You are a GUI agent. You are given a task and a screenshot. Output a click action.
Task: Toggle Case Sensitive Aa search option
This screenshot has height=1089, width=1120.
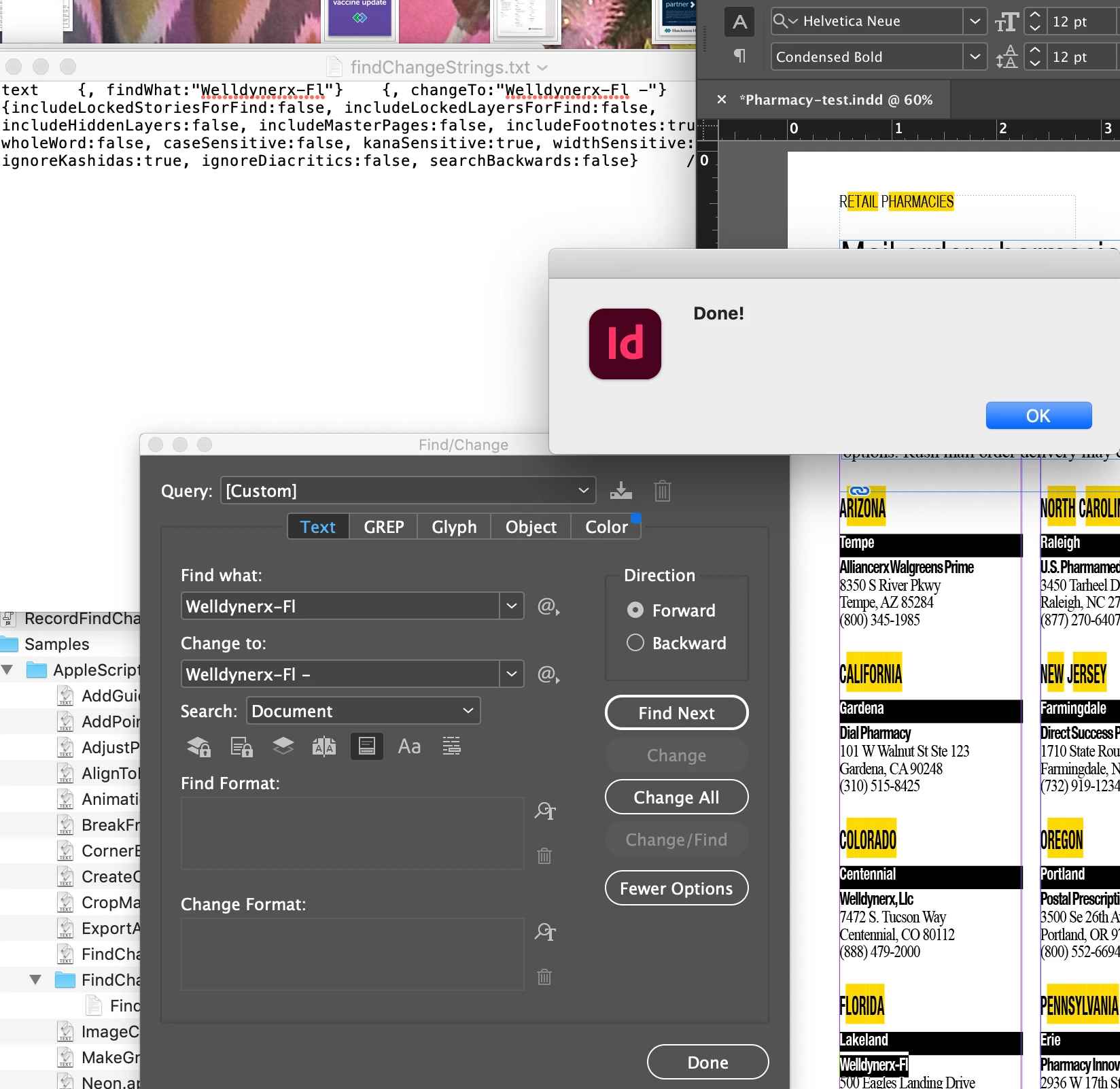point(409,746)
